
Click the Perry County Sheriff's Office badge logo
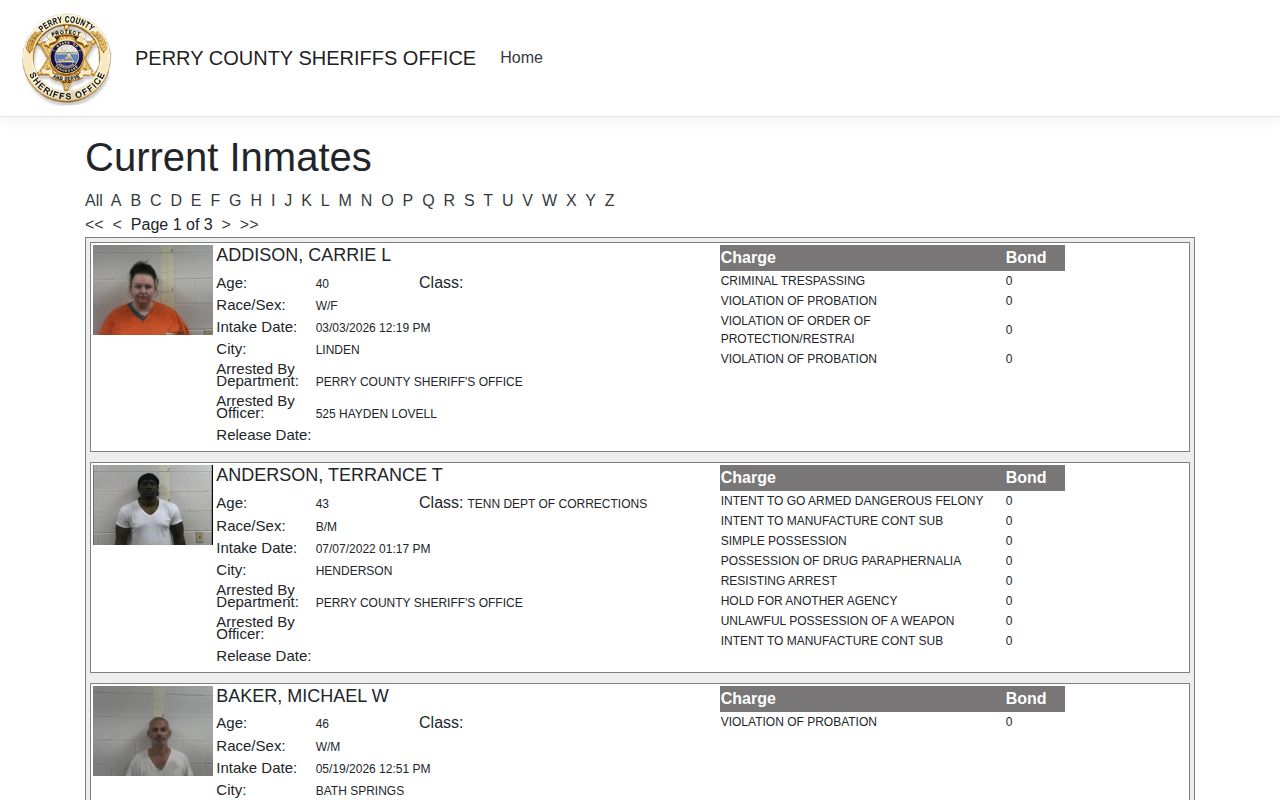coord(67,58)
